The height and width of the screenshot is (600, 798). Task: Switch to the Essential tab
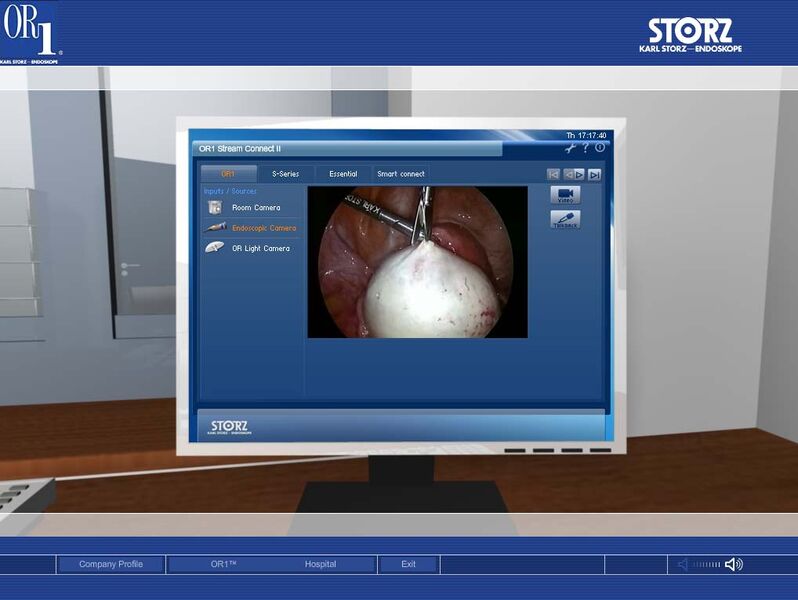pyautogui.click(x=343, y=174)
